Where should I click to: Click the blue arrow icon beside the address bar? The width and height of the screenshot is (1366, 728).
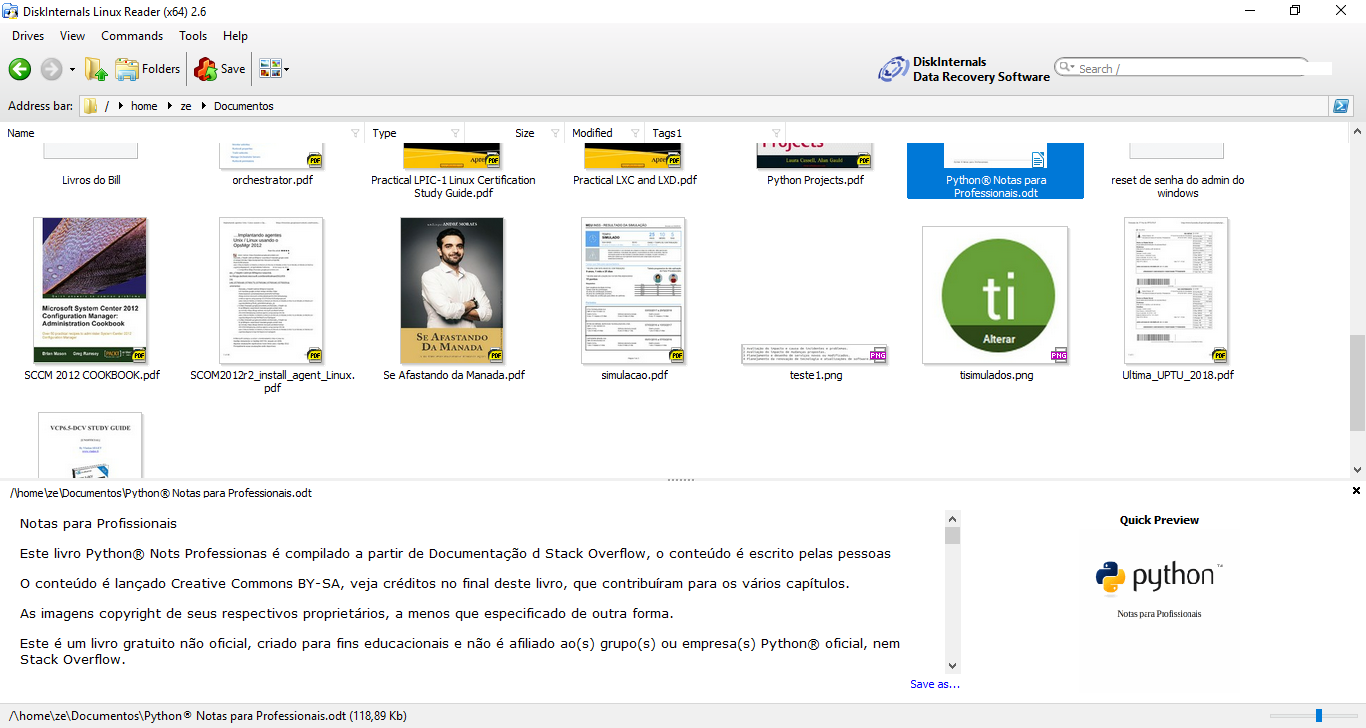click(x=1340, y=105)
